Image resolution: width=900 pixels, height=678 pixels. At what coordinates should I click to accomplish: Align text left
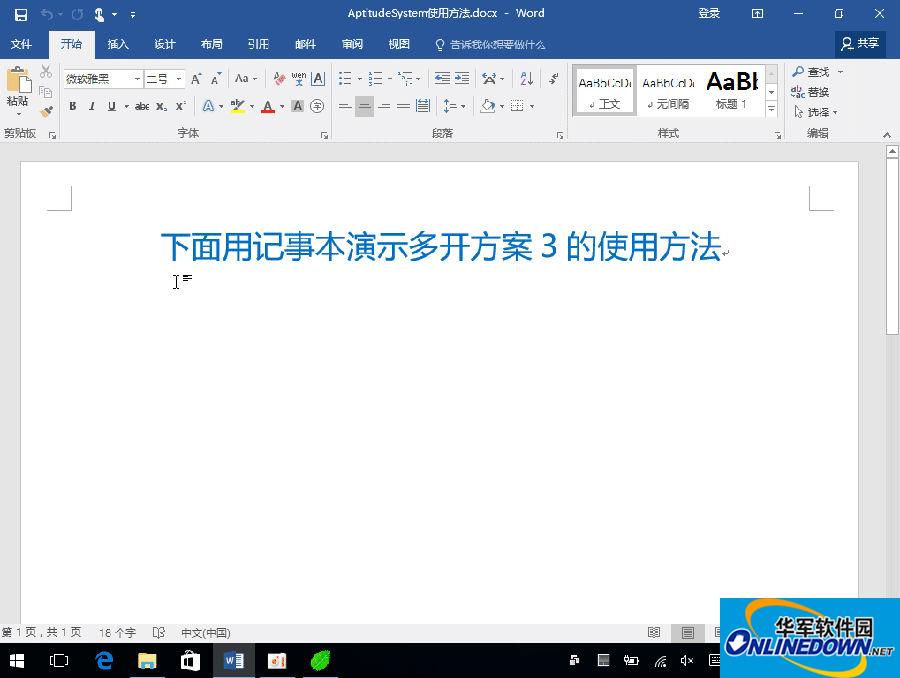click(x=345, y=106)
